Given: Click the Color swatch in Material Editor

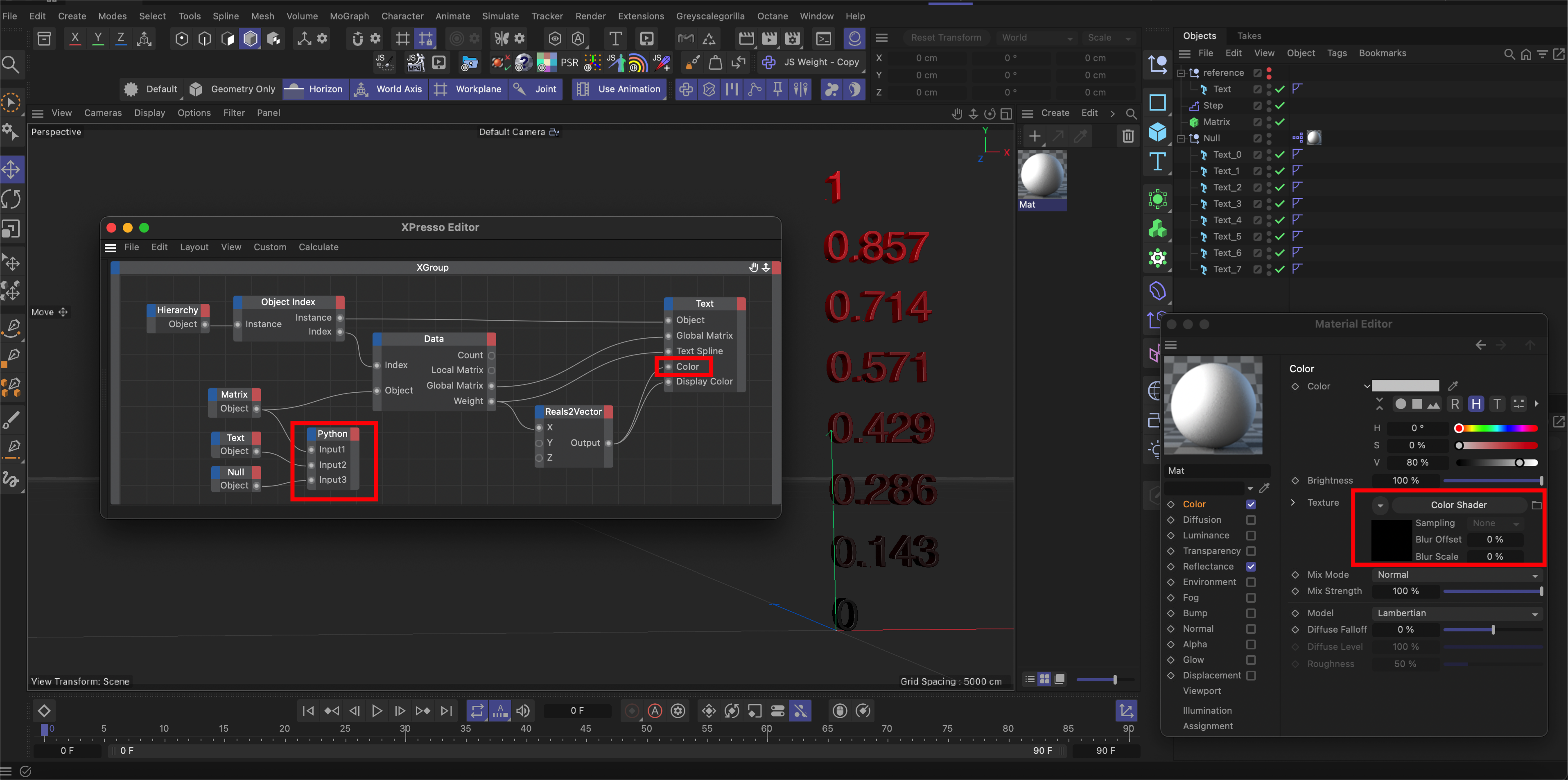Looking at the screenshot, I should tap(1405, 386).
